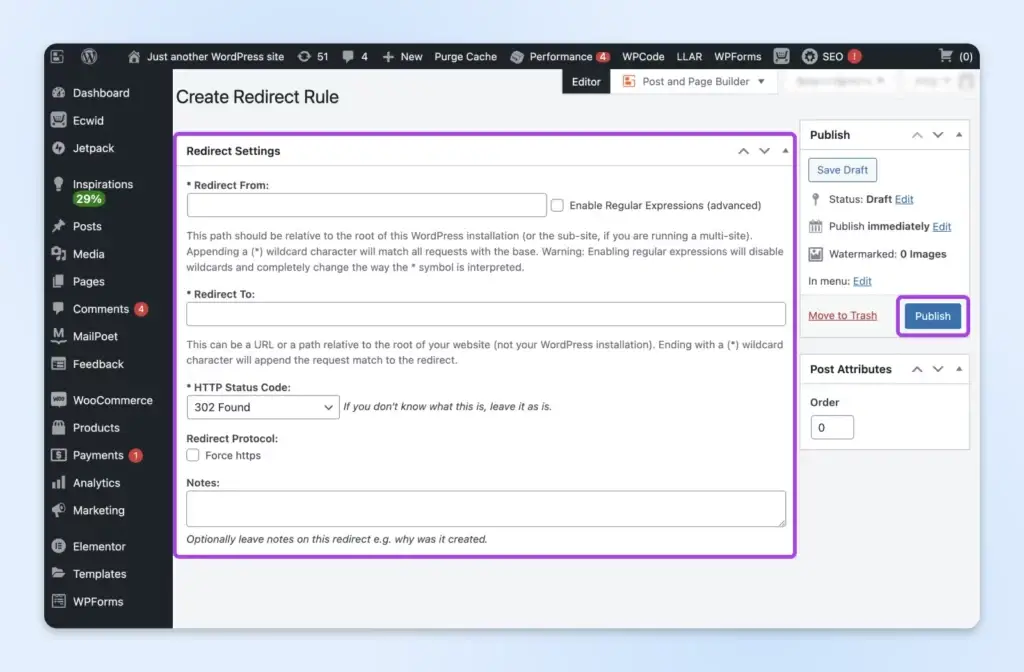Go to WooCommerce in the sidebar

click(112, 400)
